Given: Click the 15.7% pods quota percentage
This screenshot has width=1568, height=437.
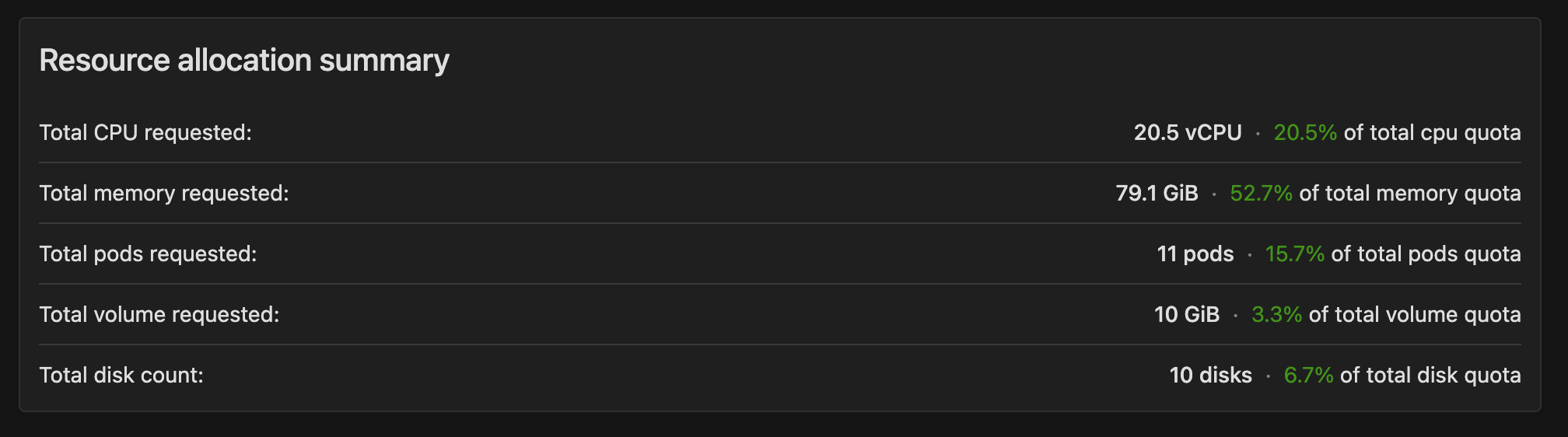Looking at the screenshot, I should pos(1294,254).
